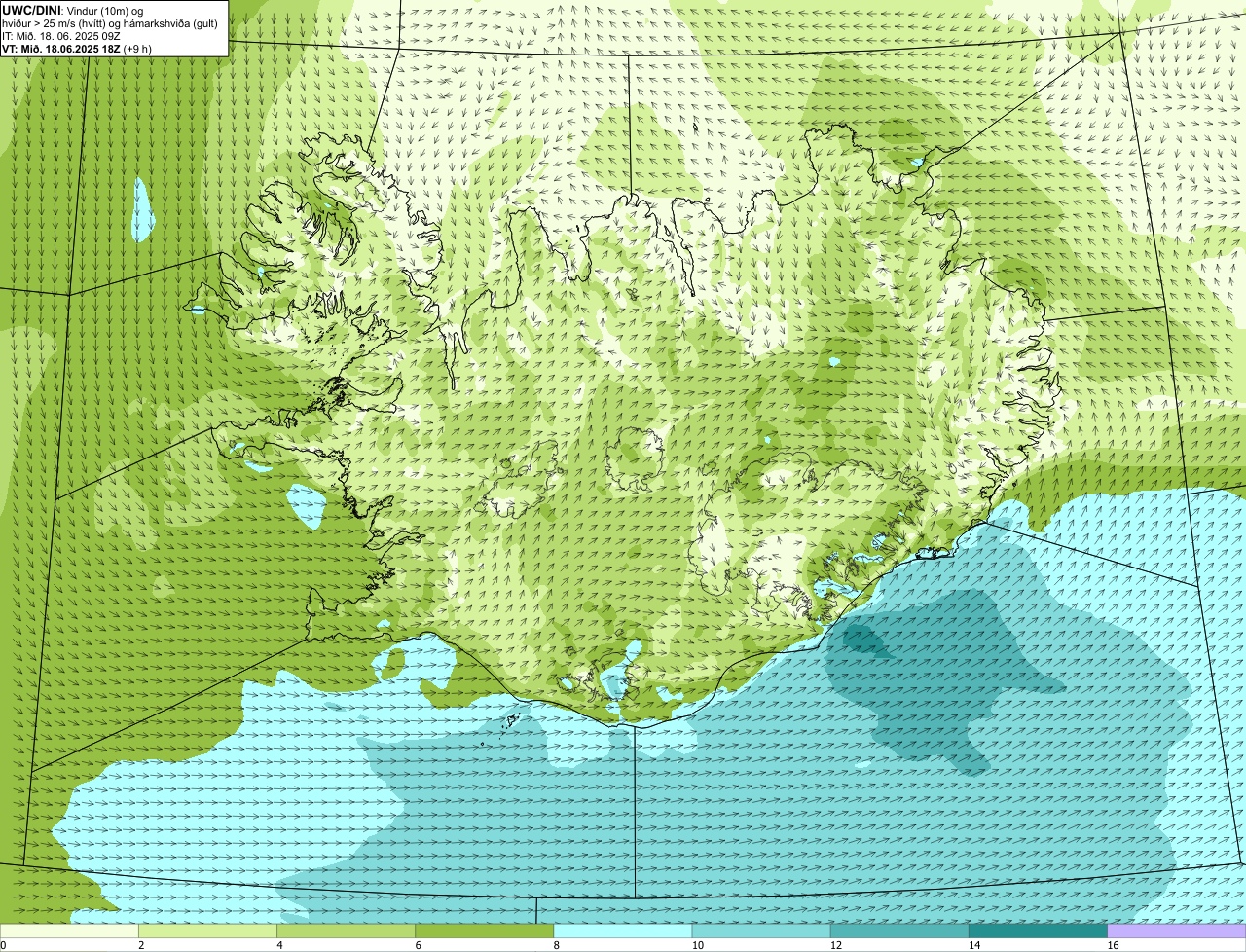Click the legend scale label "0"
The image size is (1246, 952).
(3, 945)
